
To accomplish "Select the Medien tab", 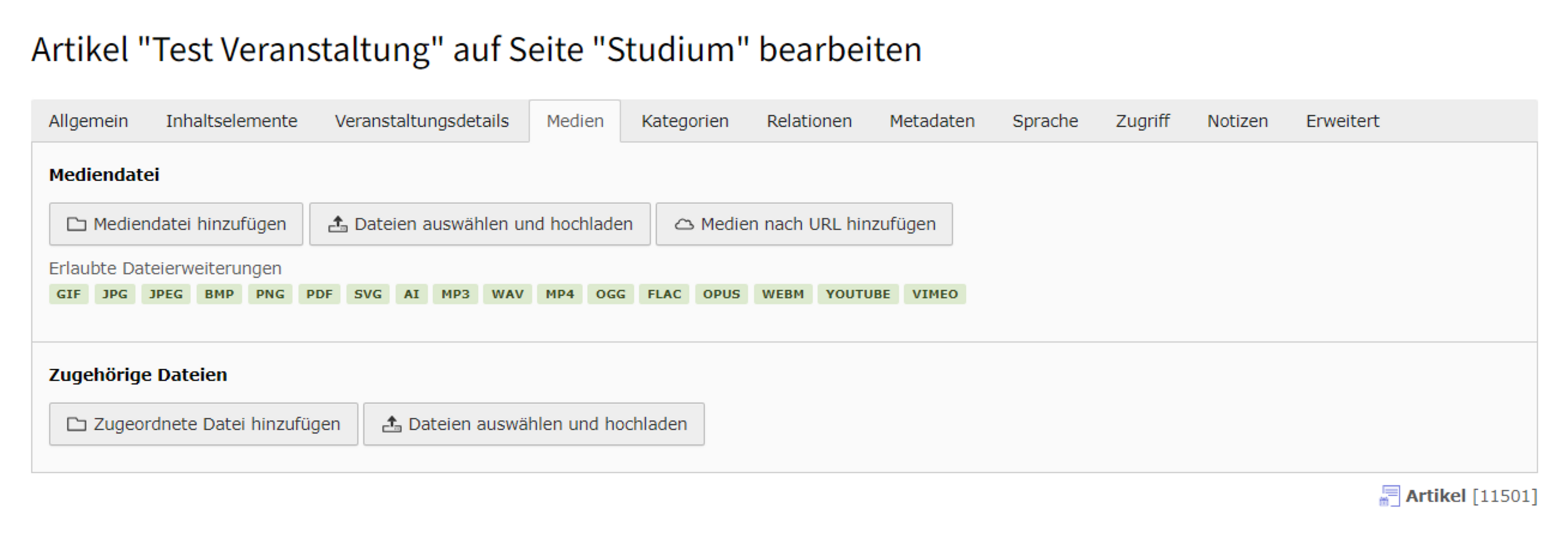I will 575,121.
